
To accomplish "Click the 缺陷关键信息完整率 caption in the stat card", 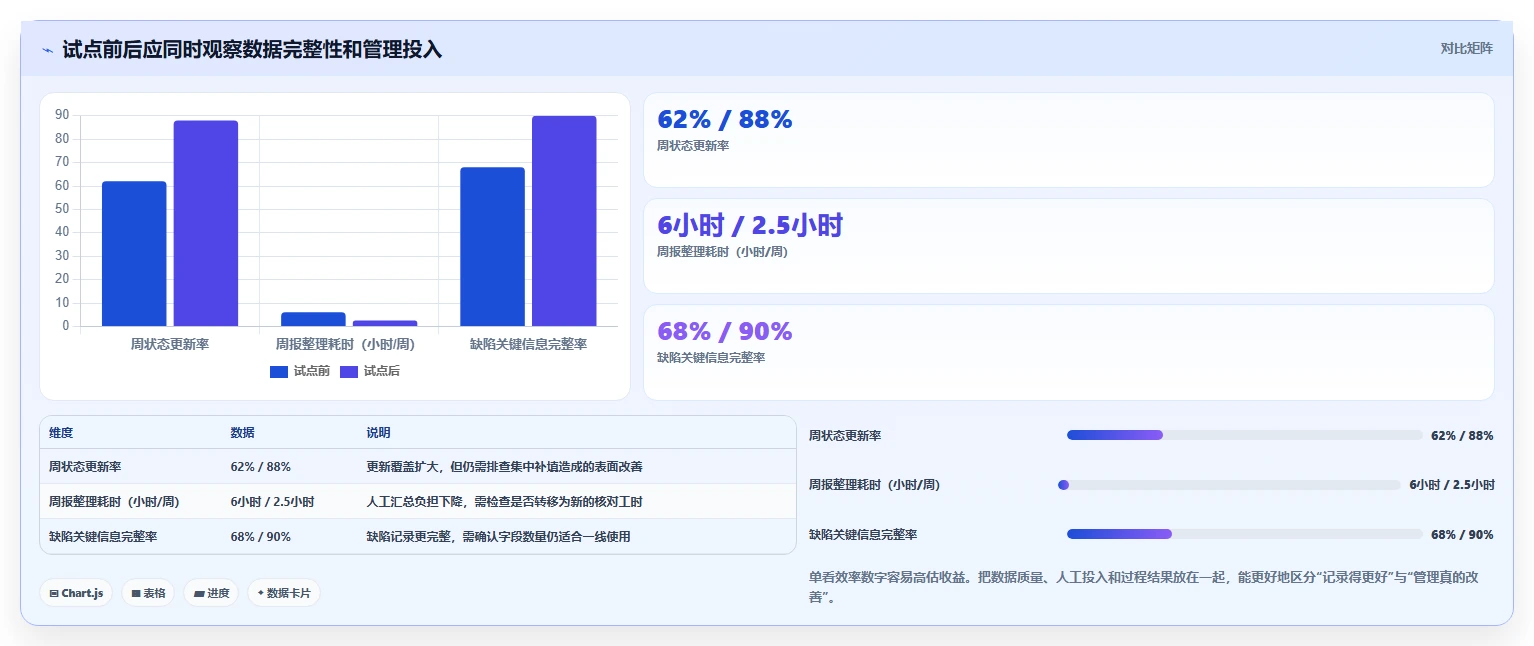I will [711, 358].
